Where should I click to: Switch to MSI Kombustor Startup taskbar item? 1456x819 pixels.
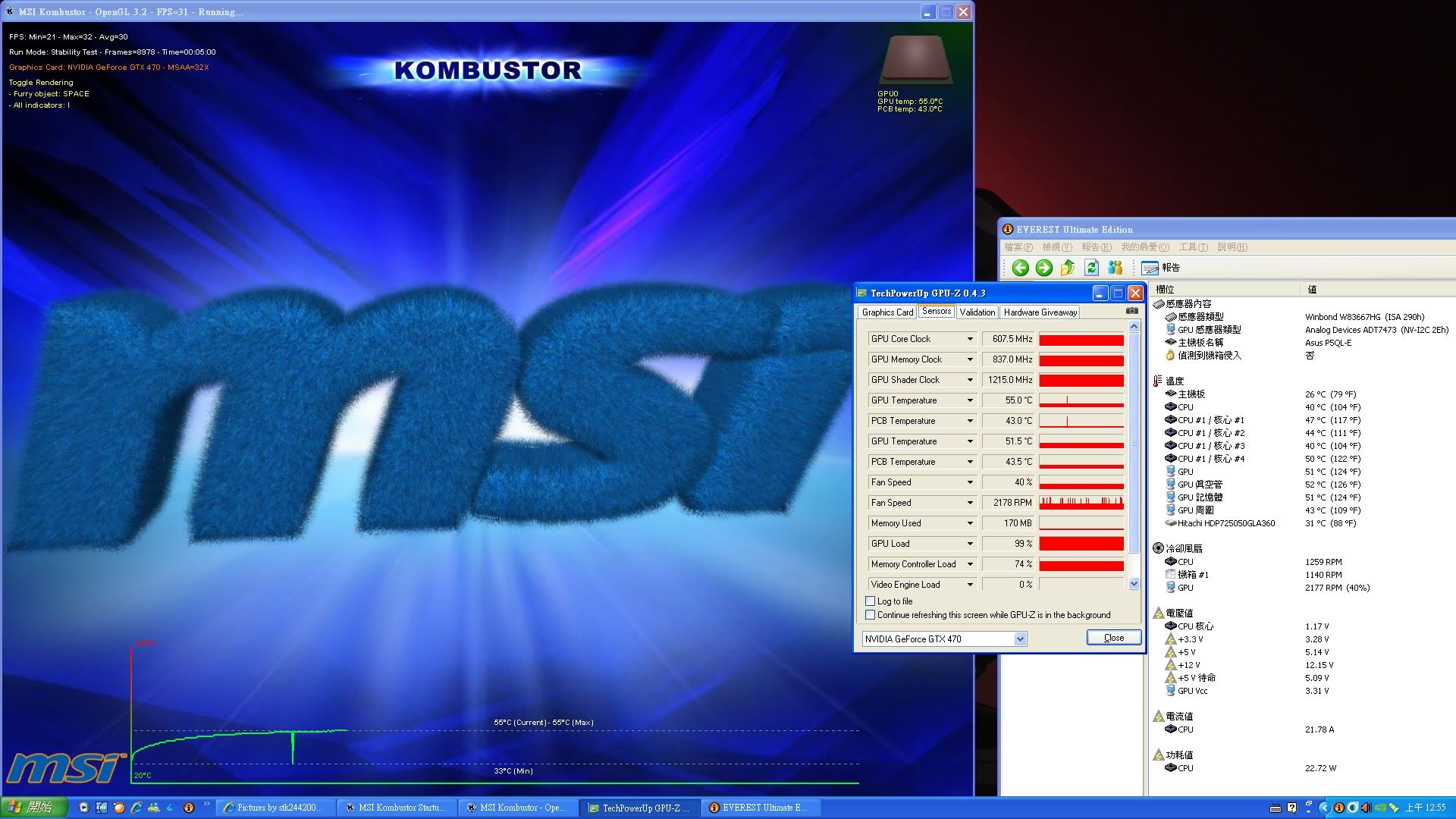(397, 808)
